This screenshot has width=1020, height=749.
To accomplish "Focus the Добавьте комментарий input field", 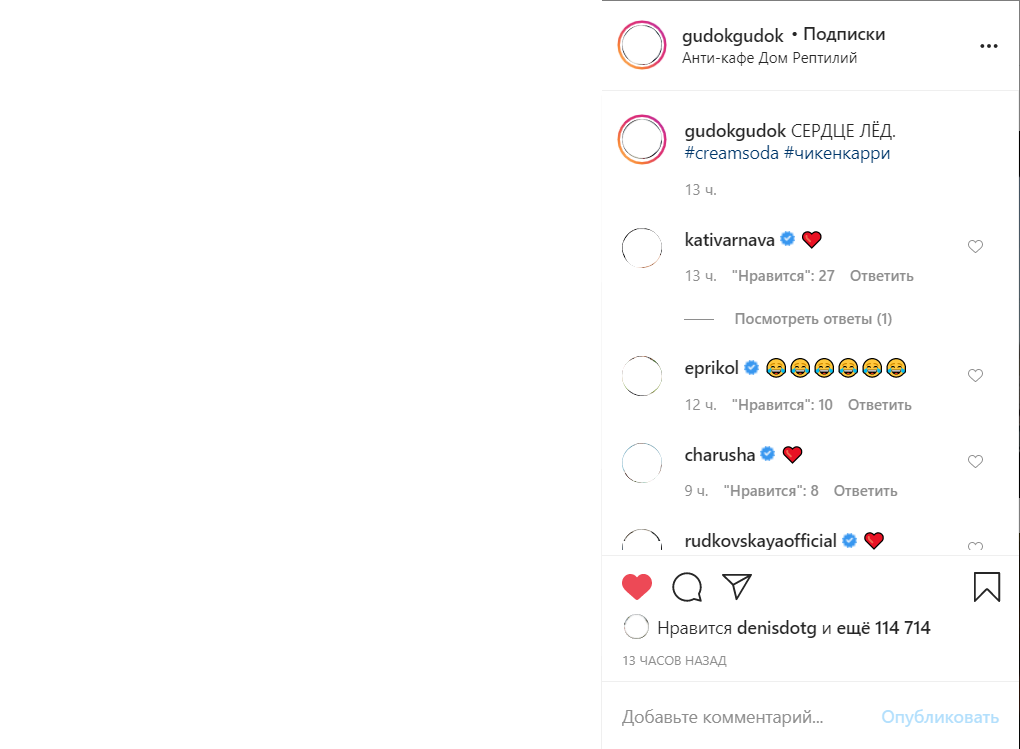I will 742,717.
